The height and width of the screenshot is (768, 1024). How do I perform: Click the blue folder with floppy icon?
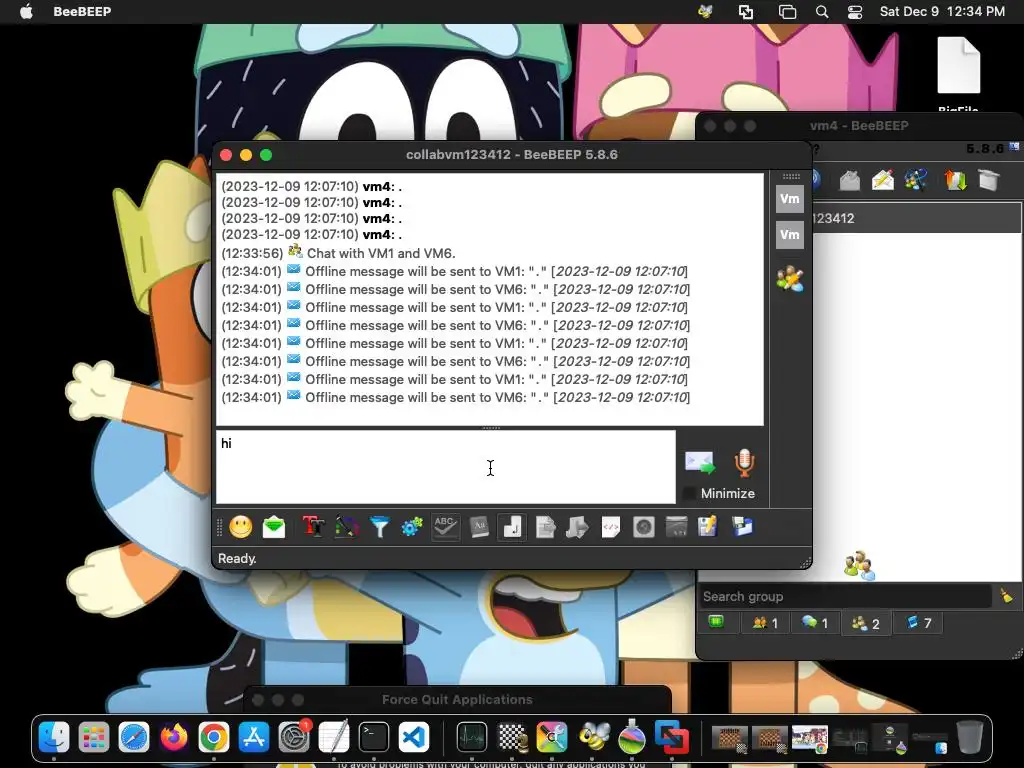coord(742,527)
